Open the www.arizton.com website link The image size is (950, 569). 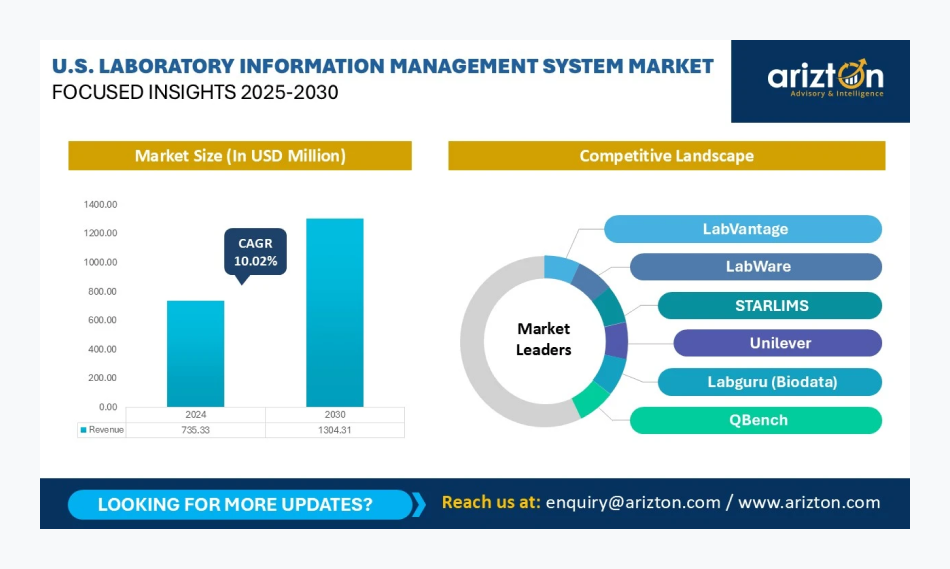tap(809, 503)
